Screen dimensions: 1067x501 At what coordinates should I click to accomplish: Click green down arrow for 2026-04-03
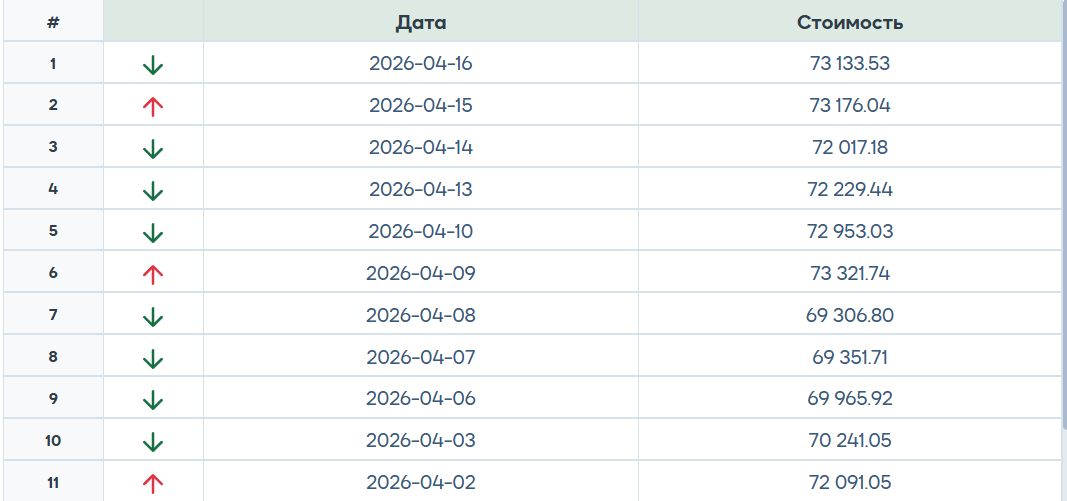(152, 441)
